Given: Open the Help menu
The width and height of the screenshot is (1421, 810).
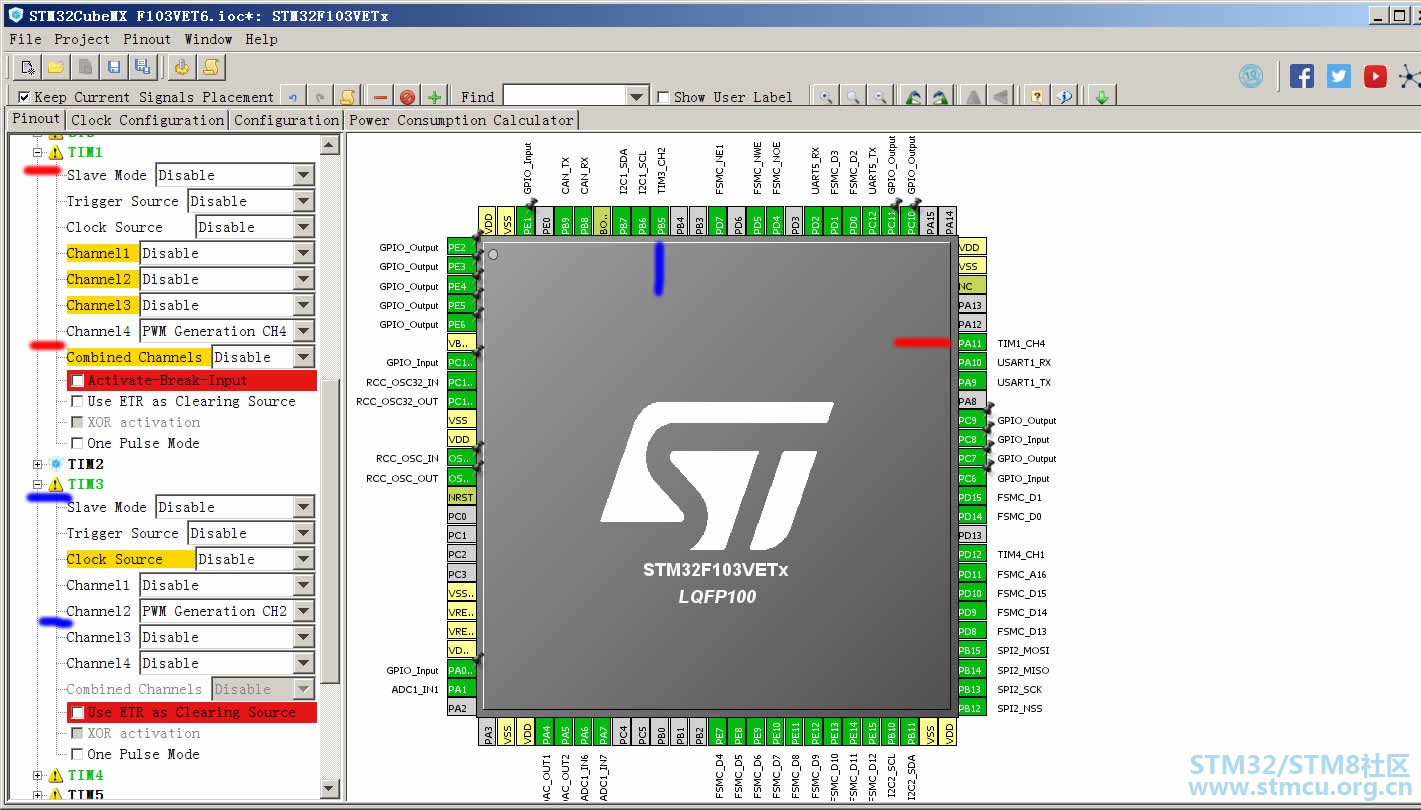Looking at the screenshot, I should coord(261,39).
